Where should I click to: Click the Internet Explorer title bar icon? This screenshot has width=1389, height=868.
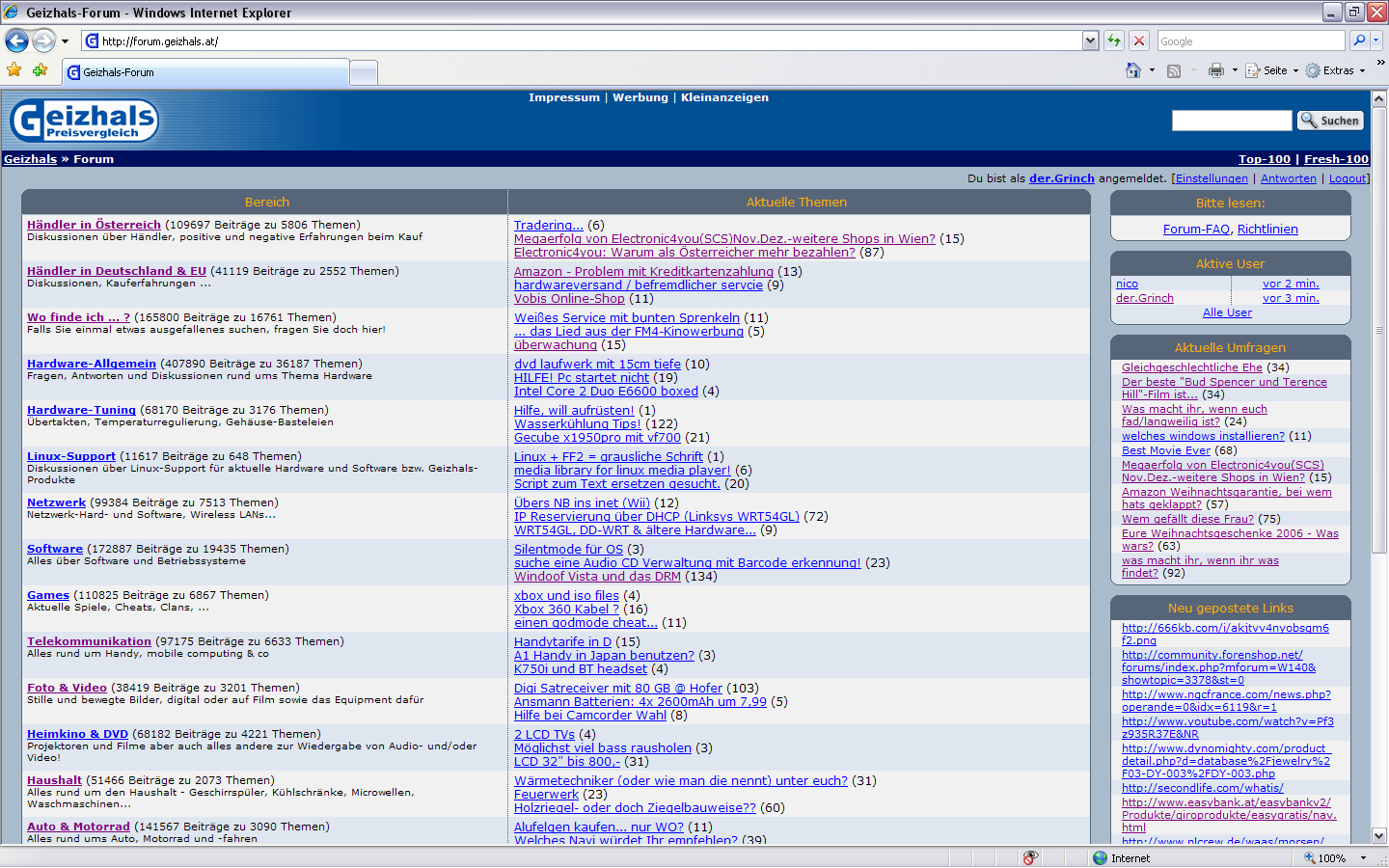click(12, 13)
